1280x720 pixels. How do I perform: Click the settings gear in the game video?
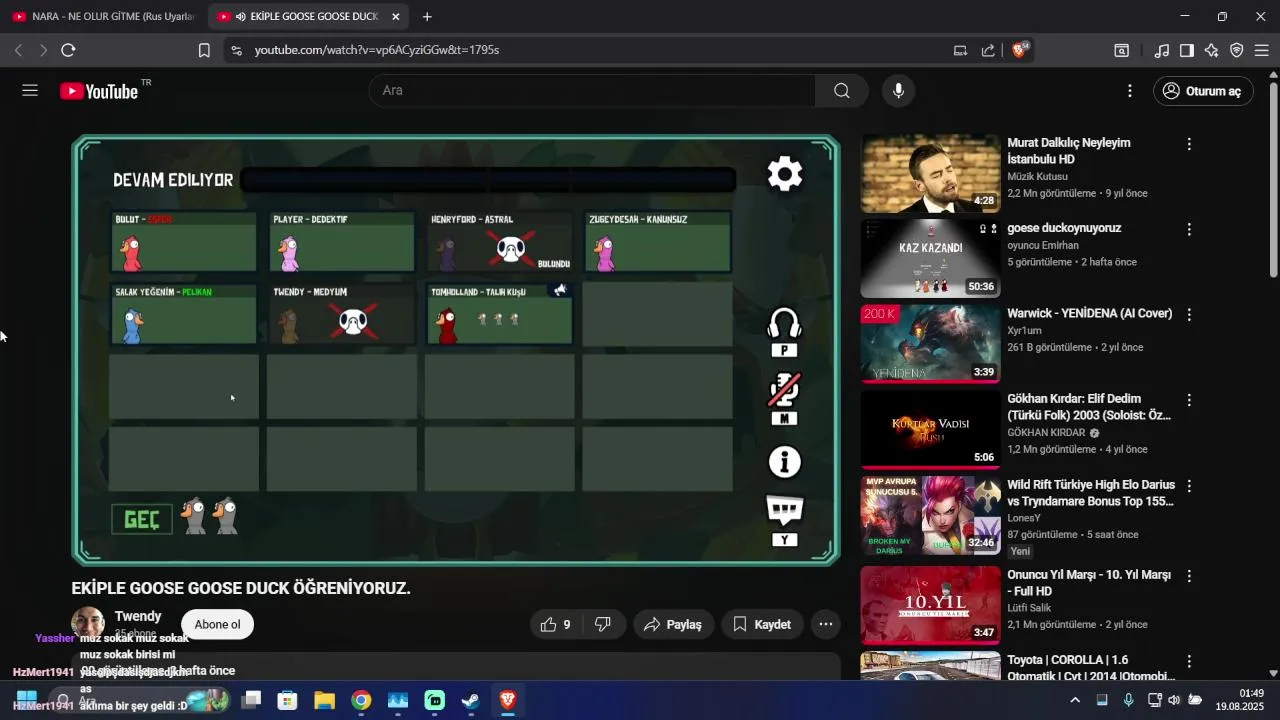pyautogui.click(x=784, y=174)
